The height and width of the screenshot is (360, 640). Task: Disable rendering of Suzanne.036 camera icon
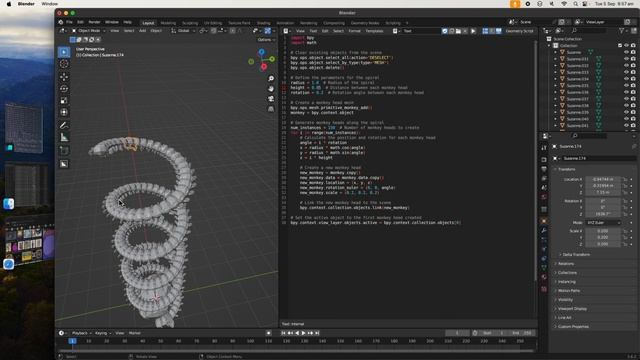[633, 92]
